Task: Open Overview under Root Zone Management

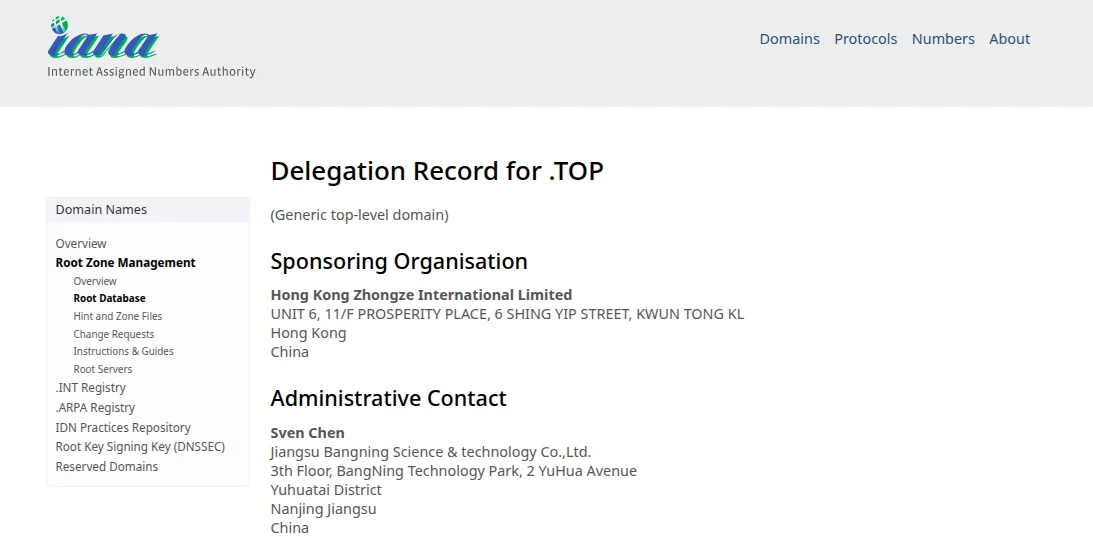Action: coord(95,281)
